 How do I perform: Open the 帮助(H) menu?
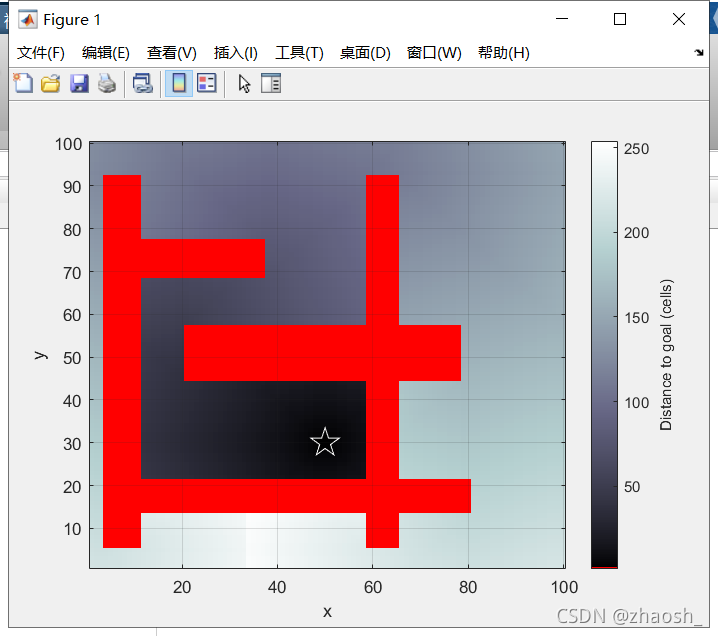[504, 53]
